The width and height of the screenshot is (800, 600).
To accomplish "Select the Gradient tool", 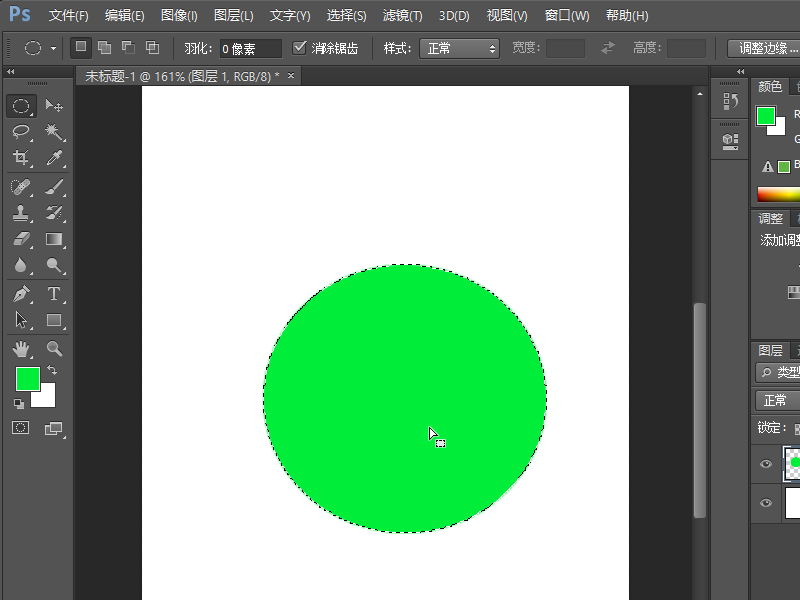I will pos(54,239).
